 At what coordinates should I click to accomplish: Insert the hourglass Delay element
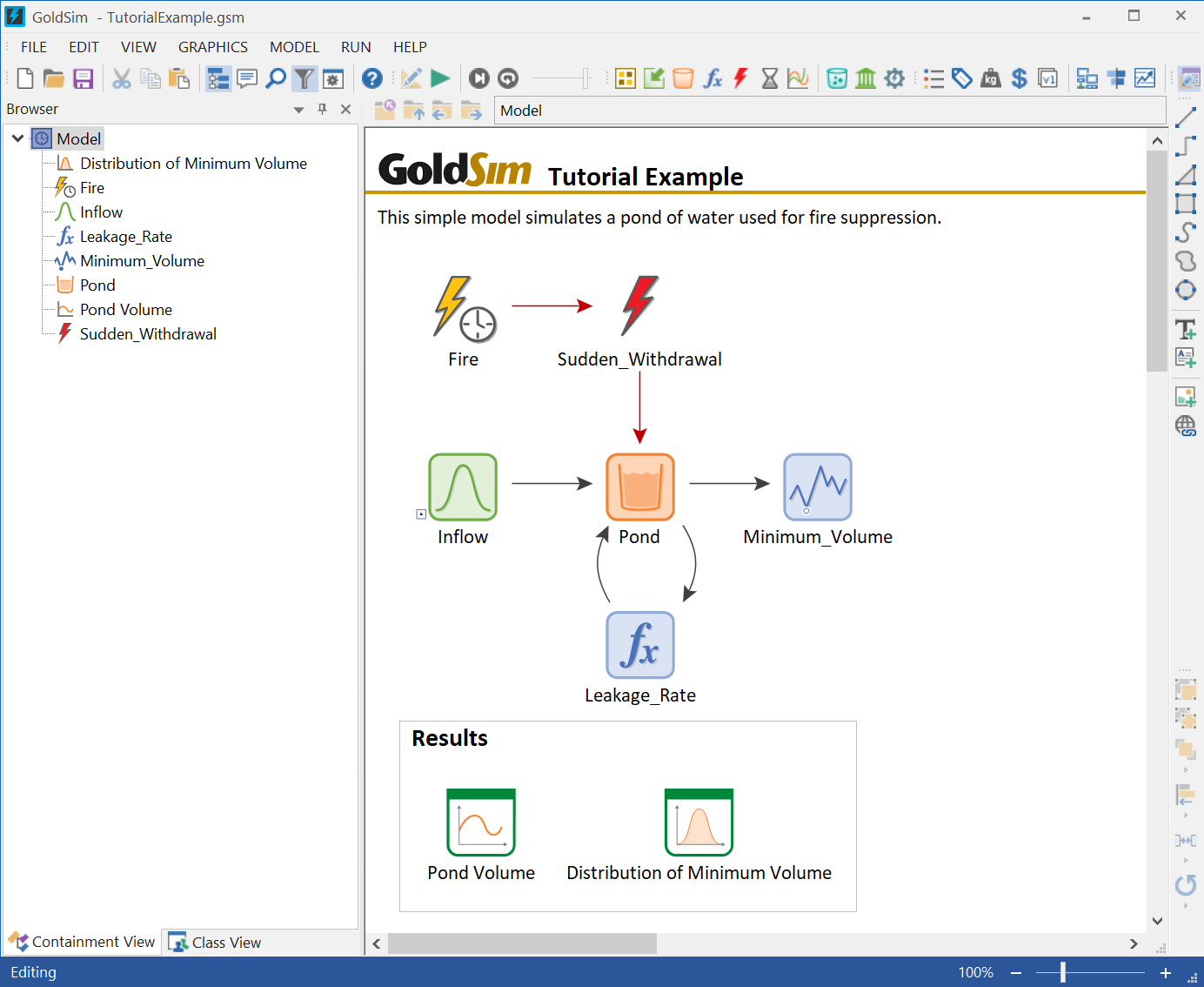click(x=770, y=78)
